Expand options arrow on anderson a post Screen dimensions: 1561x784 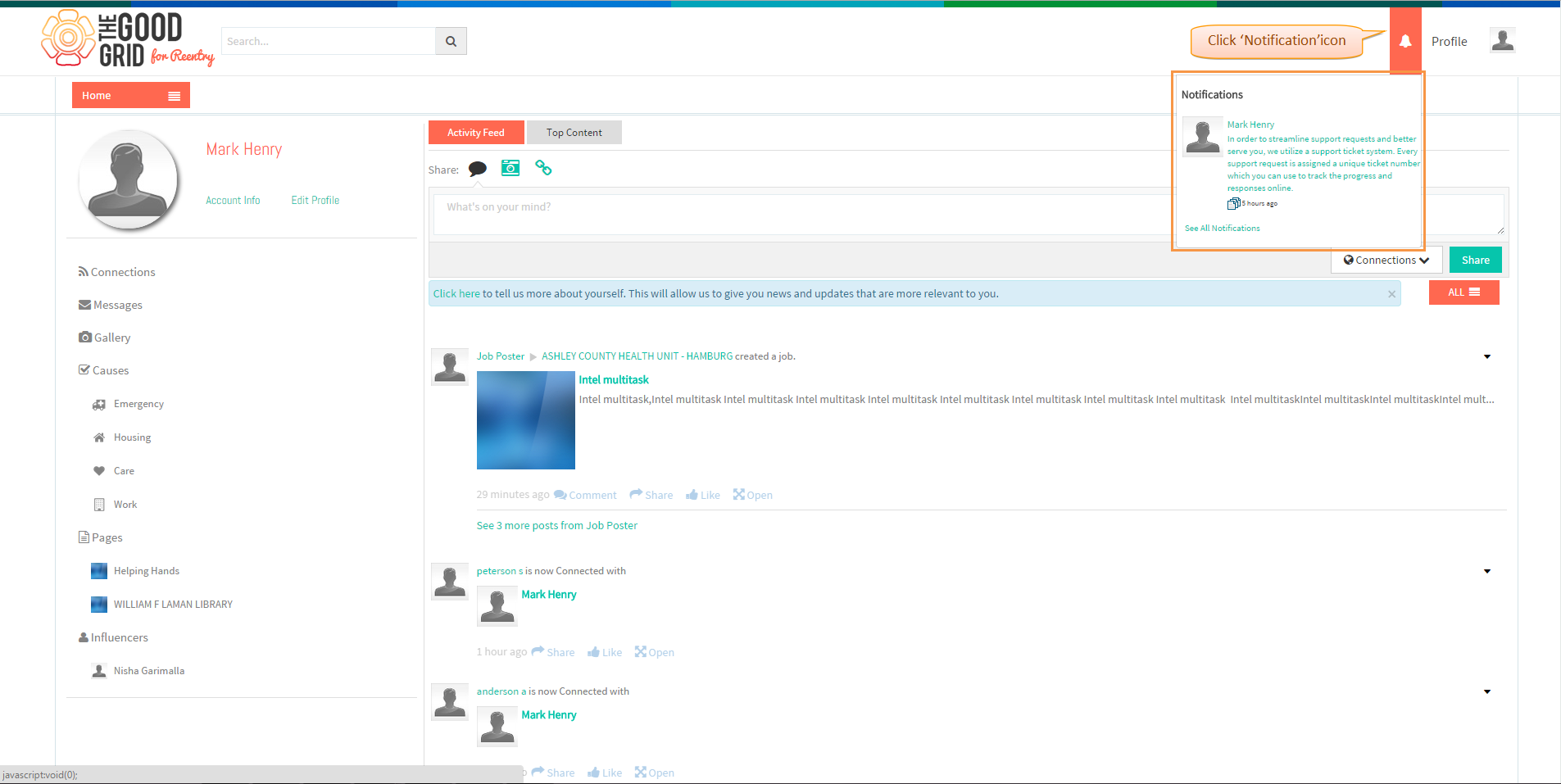point(1487,691)
